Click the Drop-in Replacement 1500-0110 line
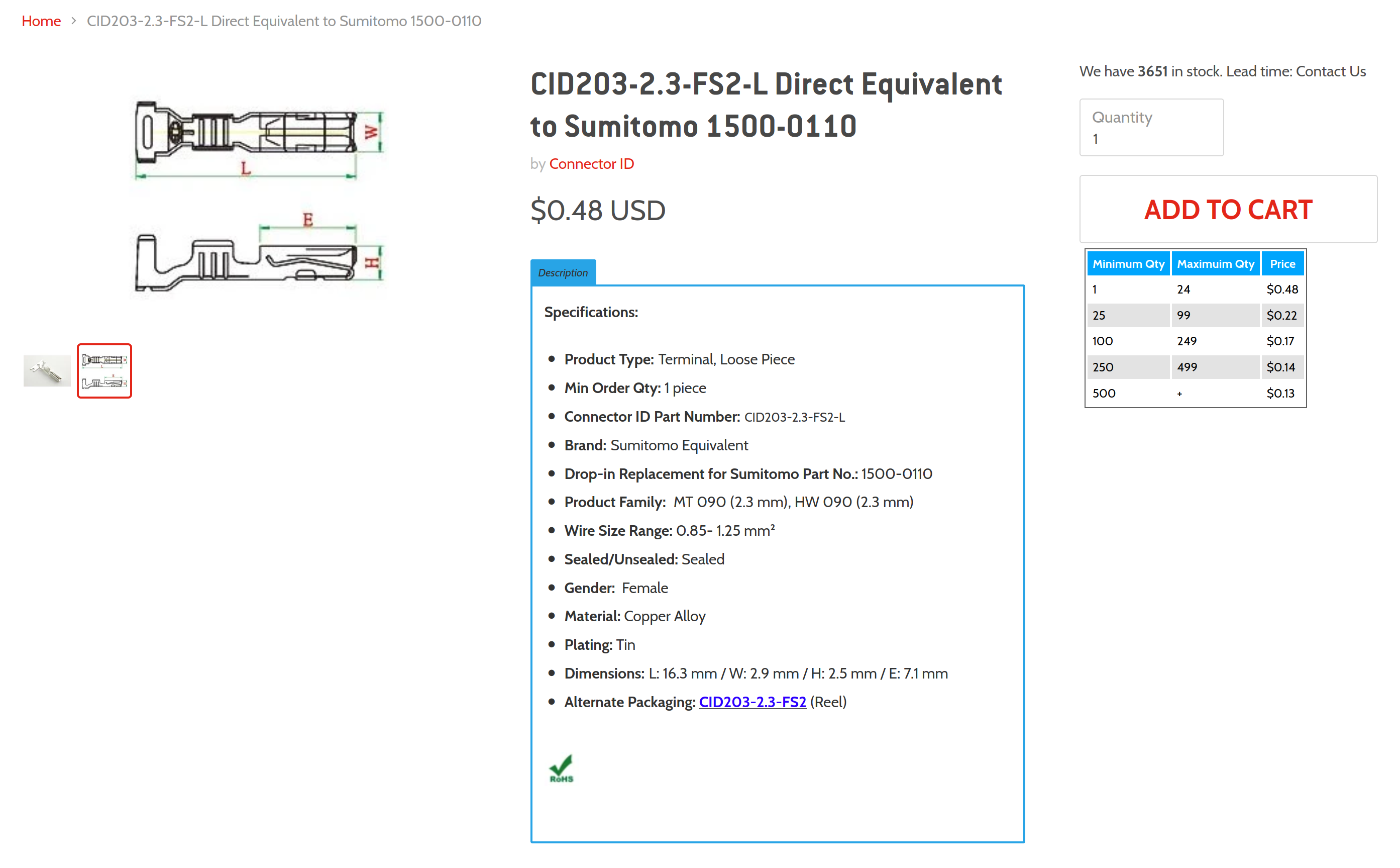Viewport: 1400px width, 868px height. 748,474
